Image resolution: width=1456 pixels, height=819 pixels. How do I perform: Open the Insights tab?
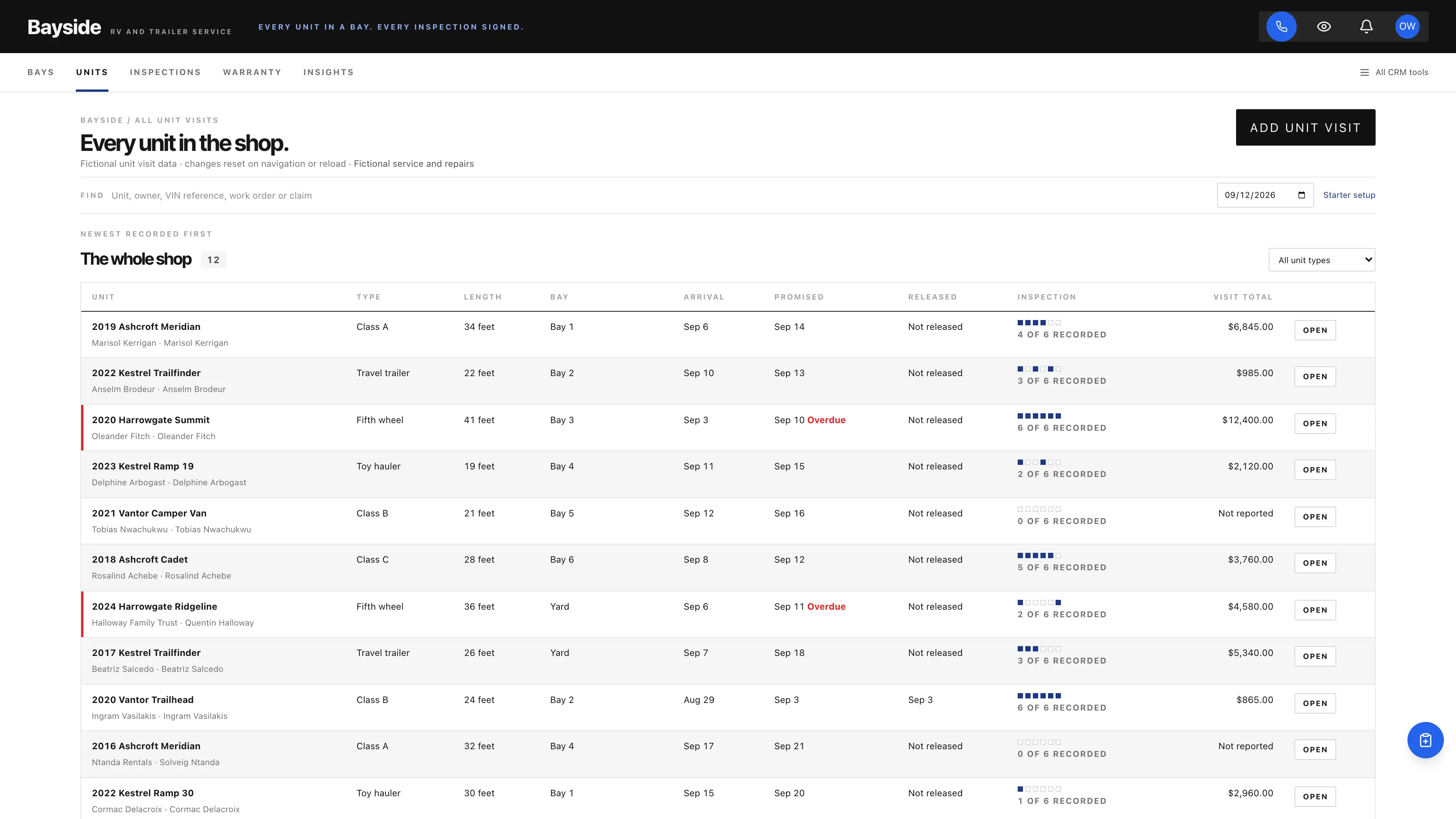click(328, 72)
